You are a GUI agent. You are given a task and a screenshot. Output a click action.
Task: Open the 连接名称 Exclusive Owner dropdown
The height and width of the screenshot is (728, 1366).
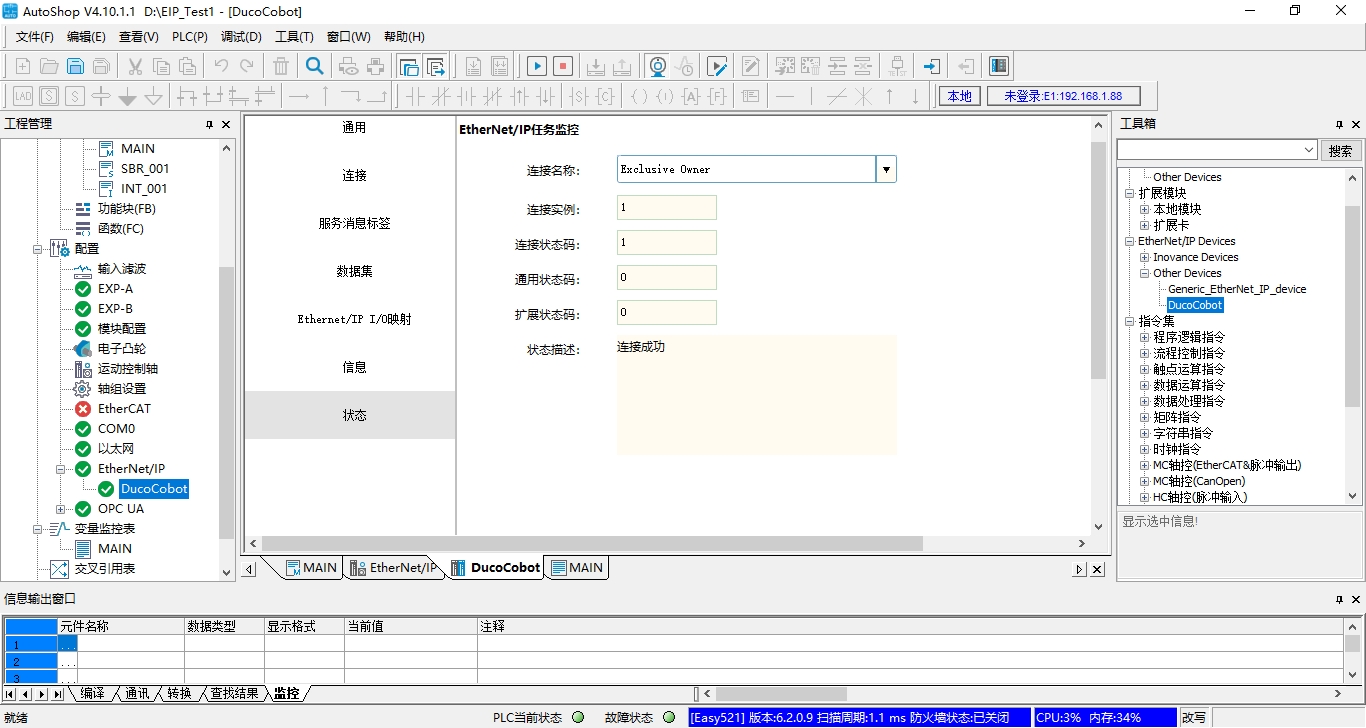tap(886, 169)
